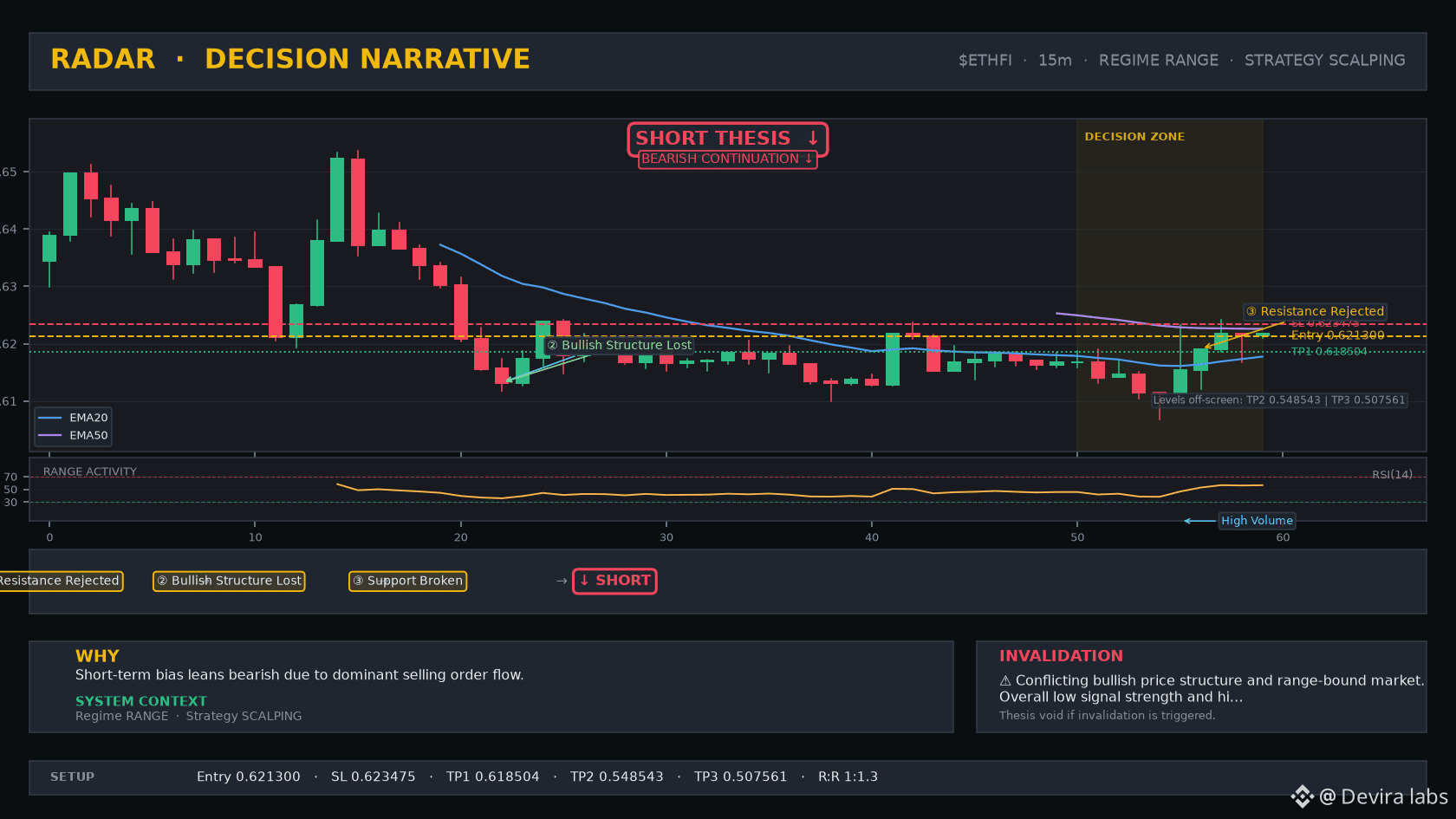1456x819 pixels.
Task: Click the warning icon in the Invalidation panel
Action: click(x=1005, y=681)
